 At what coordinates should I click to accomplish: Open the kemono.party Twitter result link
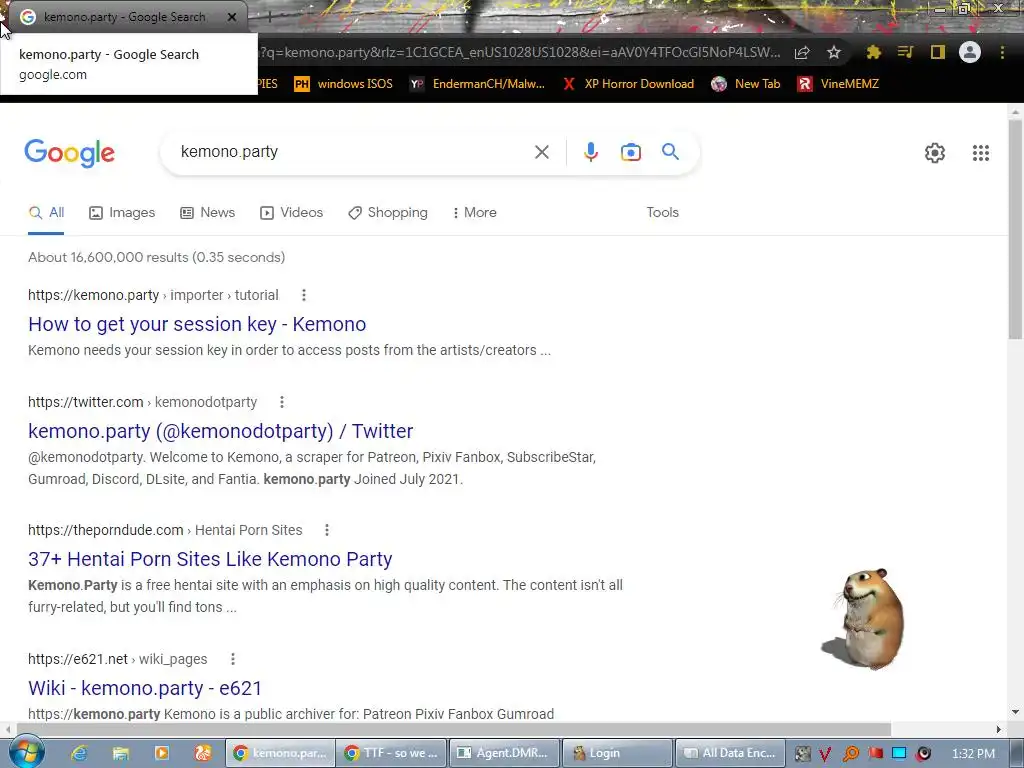point(221,431)
